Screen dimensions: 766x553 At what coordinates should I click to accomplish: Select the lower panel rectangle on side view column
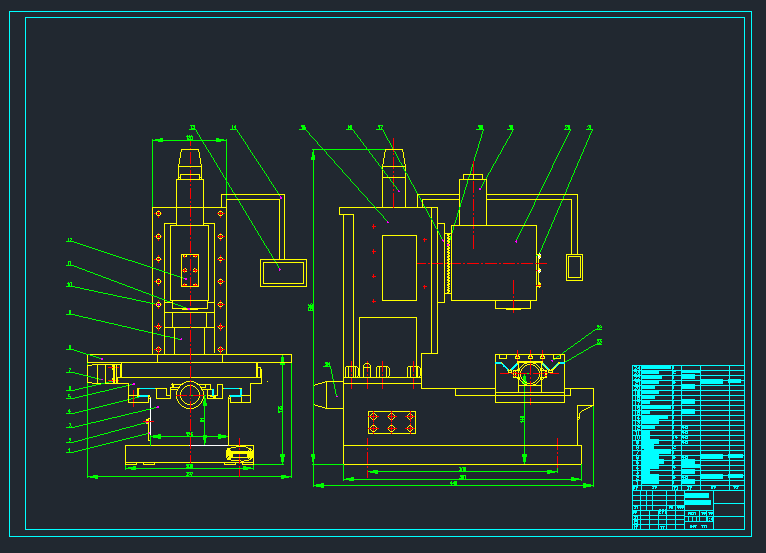388,347
